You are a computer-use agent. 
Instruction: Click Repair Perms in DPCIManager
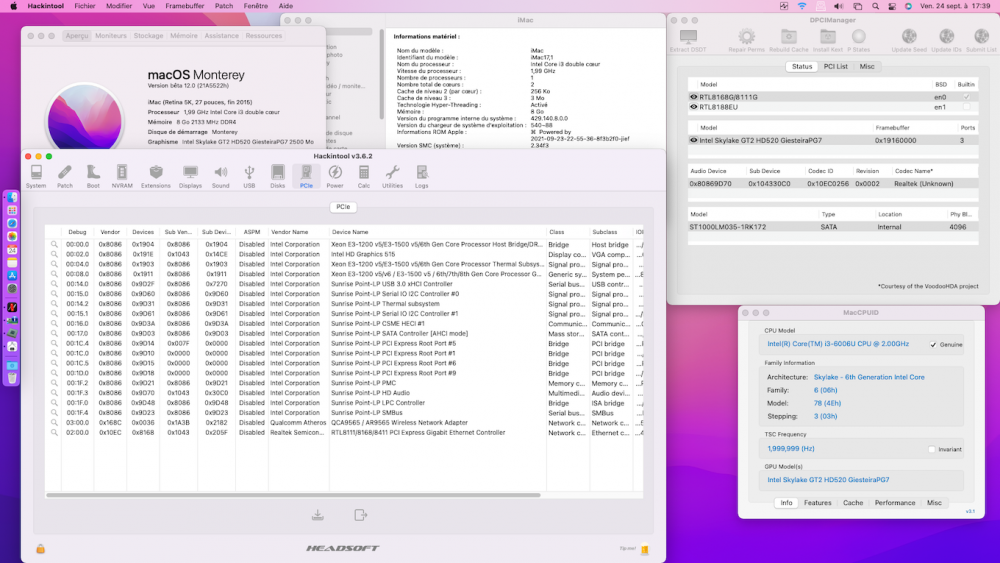(x=746, y=40)
